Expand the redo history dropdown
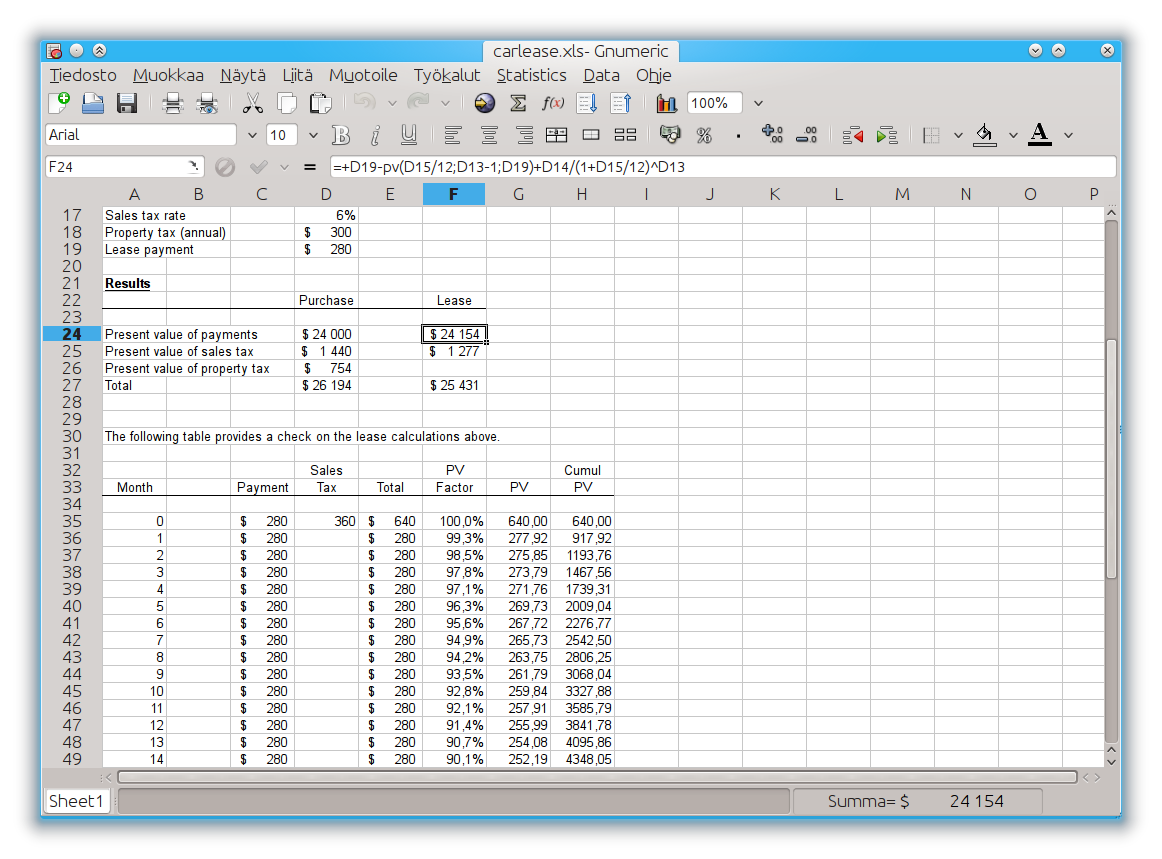This screenshot has width=1162, height=859. coord(445,104)
